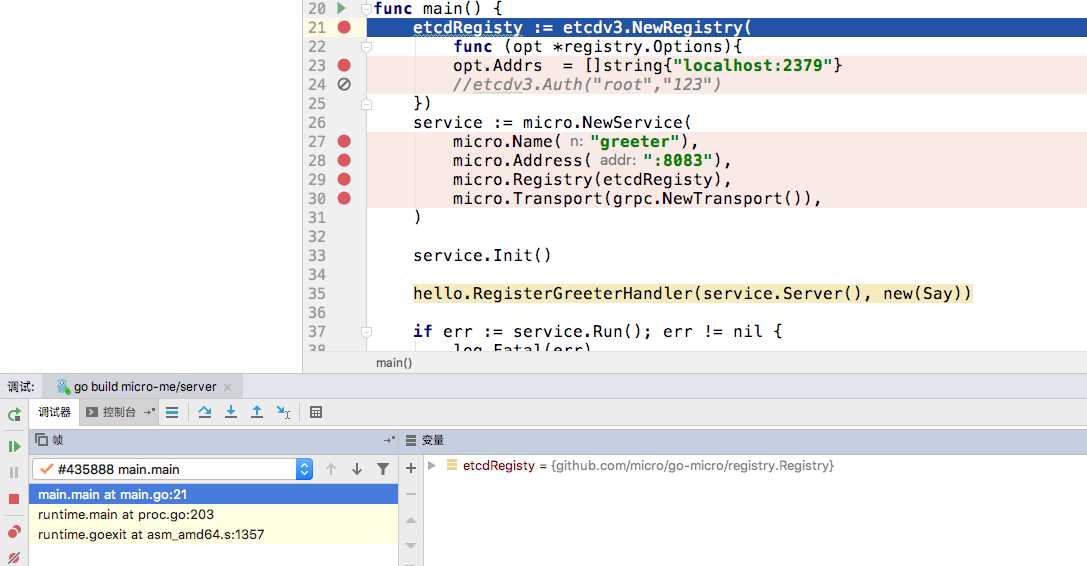Toggle the breakpoint on line 27

[x=344, y=141]
